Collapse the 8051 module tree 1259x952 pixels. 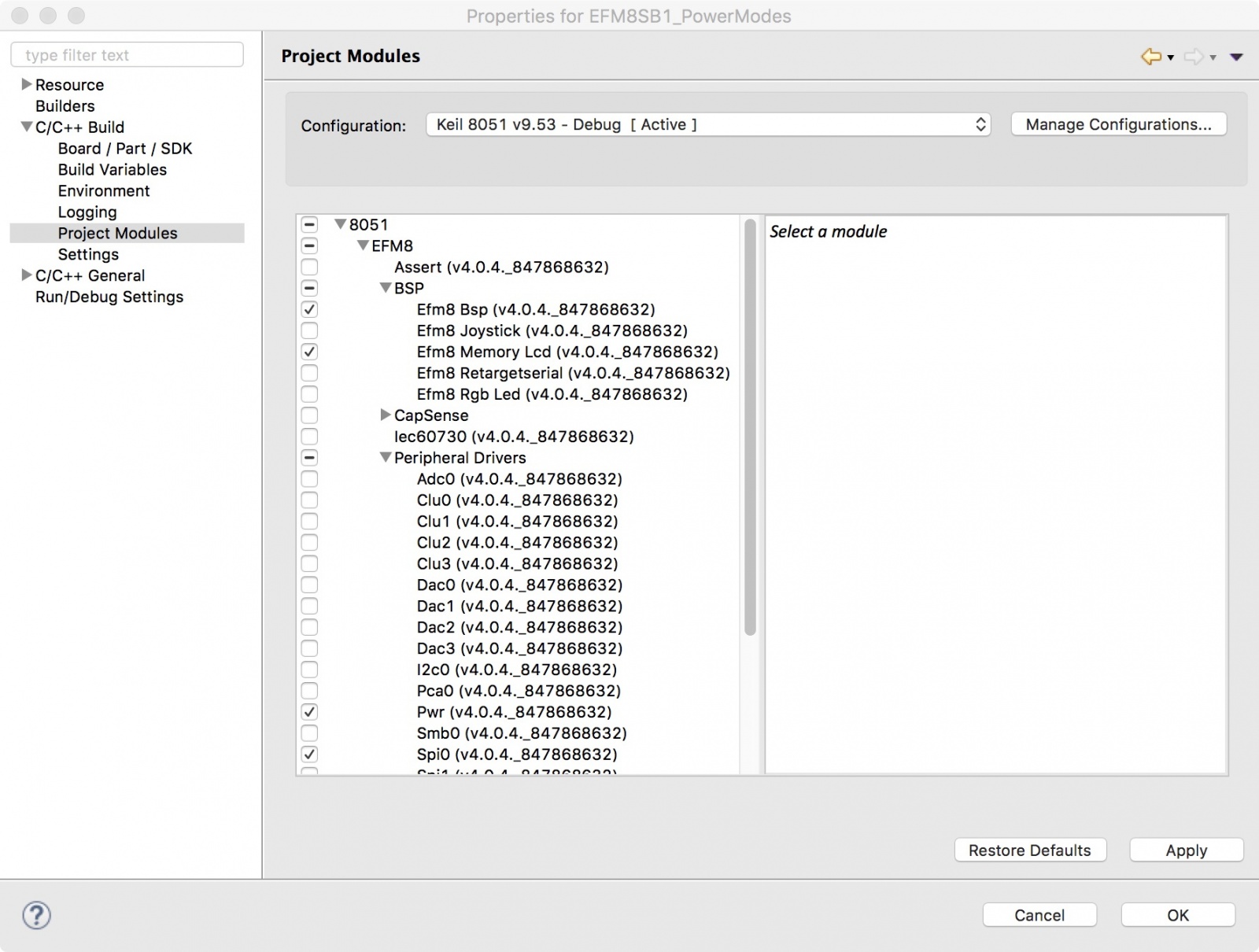[x=341, y=224]
